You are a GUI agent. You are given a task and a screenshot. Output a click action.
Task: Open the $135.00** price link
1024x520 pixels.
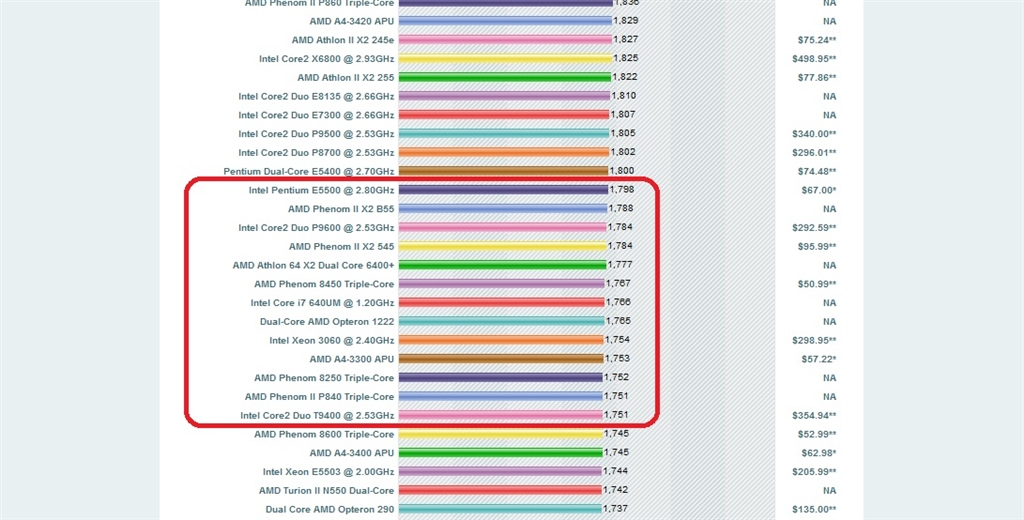click(814, 510)
